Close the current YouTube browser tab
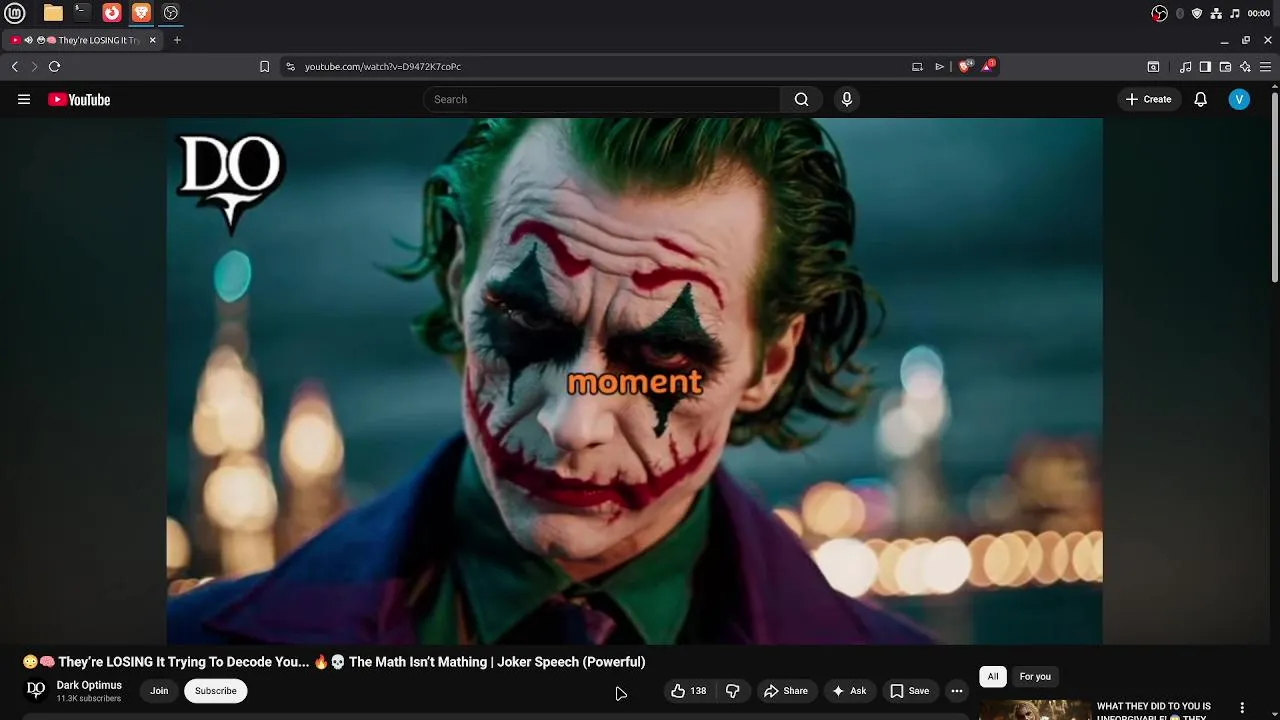The height and width of the screenshot is (720, 1280). click(152, 40)
